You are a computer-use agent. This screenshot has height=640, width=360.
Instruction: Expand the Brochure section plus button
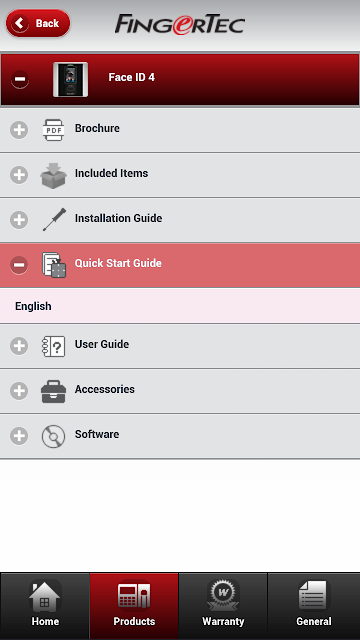(19, 130)
